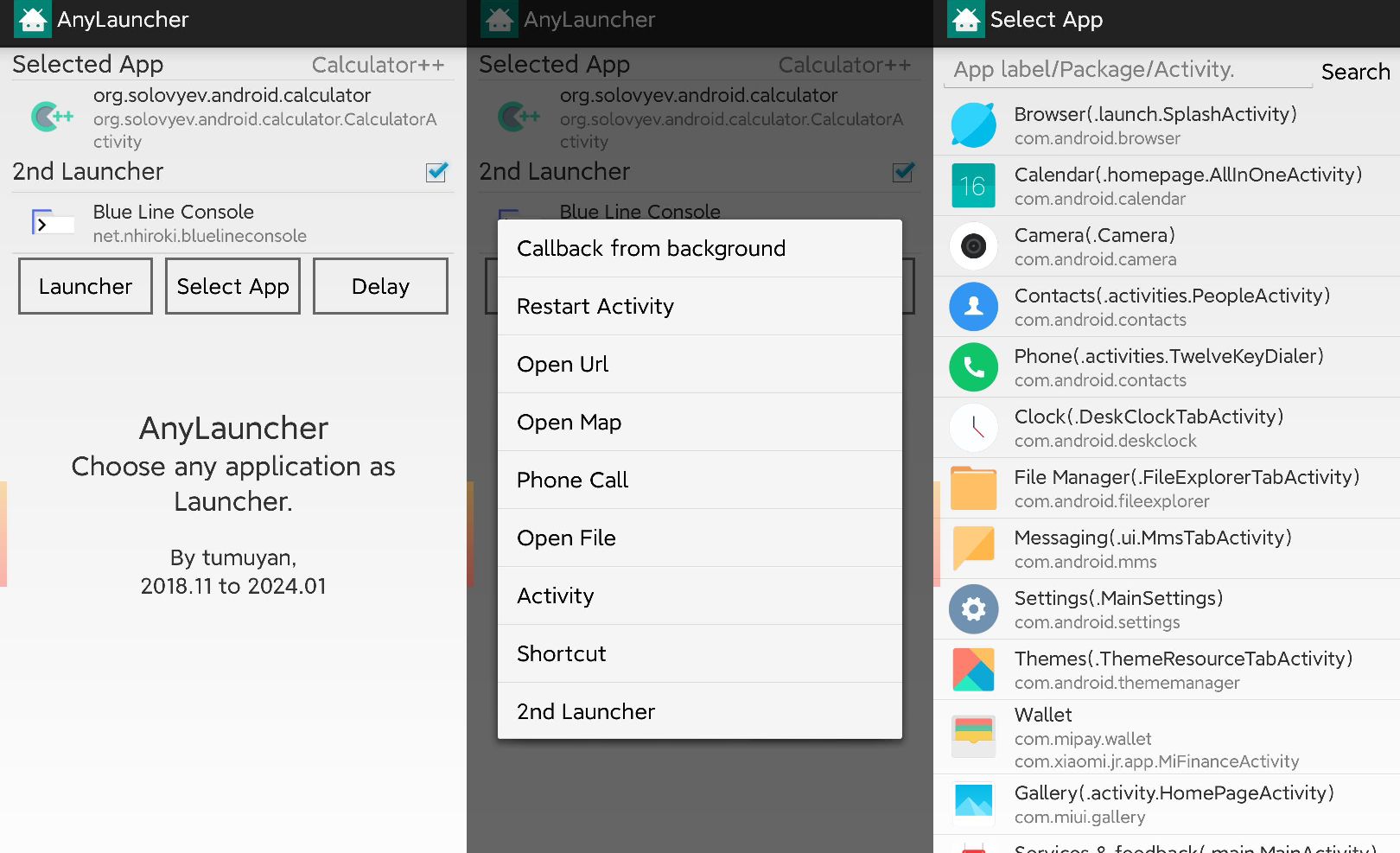This screenshot has height=853, width=1400.
Task: Select the Messaging app icon
Action: click(x=973, y=549)
